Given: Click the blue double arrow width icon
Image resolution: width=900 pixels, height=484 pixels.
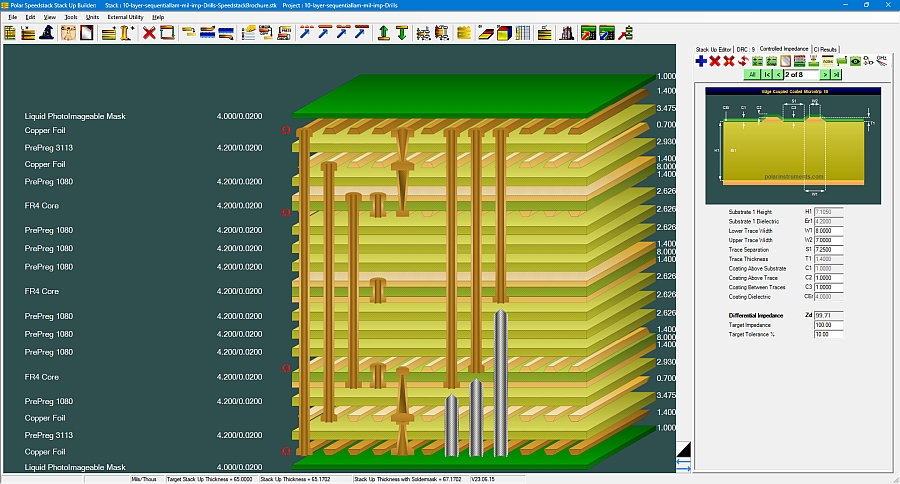Looking at the screenshot, I should click(x=683, y=464).
